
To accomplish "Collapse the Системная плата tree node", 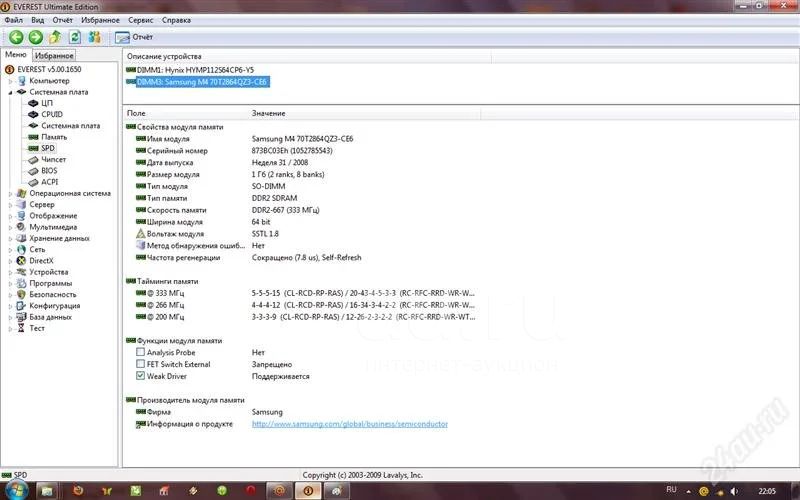I will (10, 92).
